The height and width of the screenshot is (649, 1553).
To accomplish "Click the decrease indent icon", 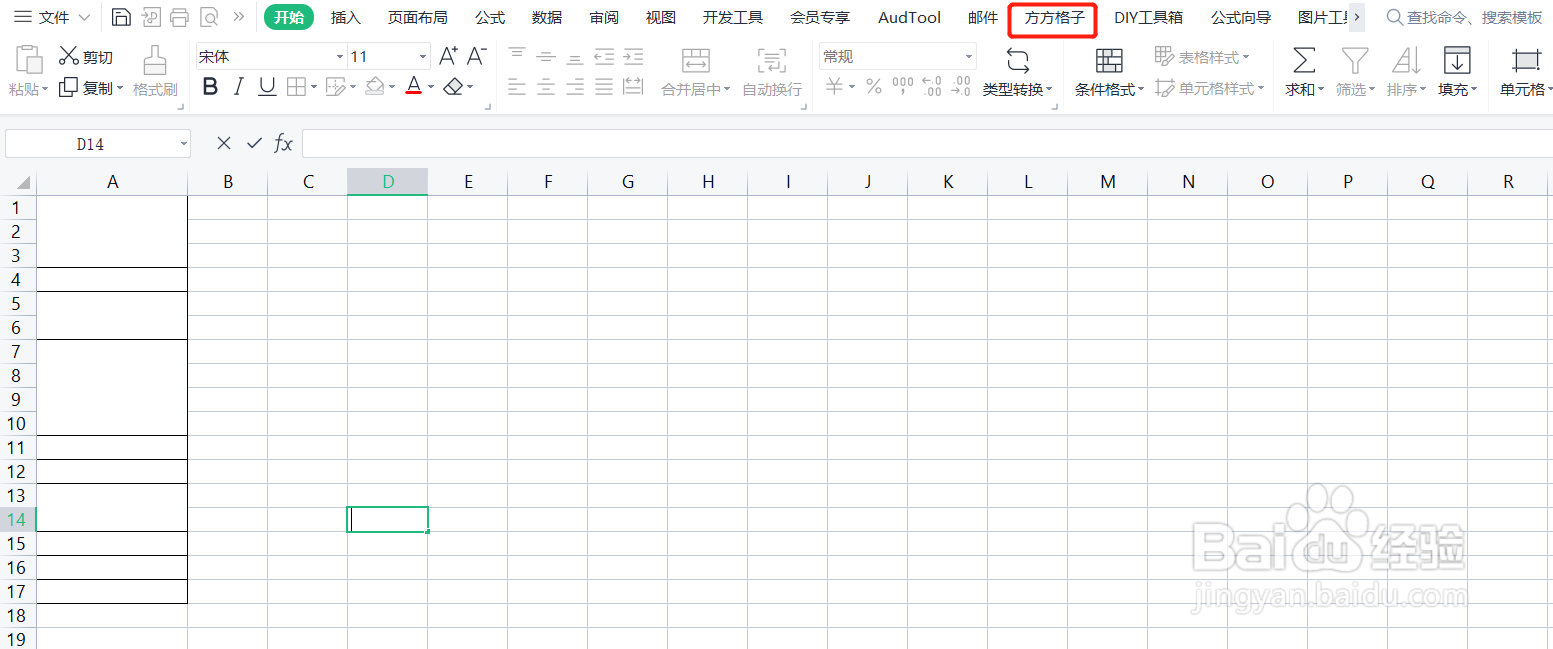I will tap(604, 56).
